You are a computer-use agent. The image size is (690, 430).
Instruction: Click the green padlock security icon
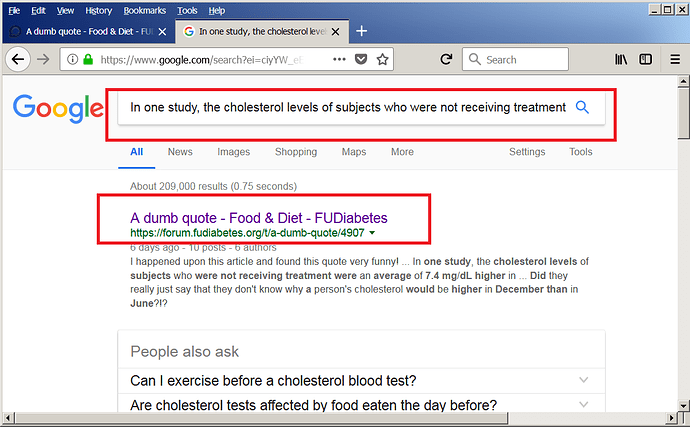(88, 59)
